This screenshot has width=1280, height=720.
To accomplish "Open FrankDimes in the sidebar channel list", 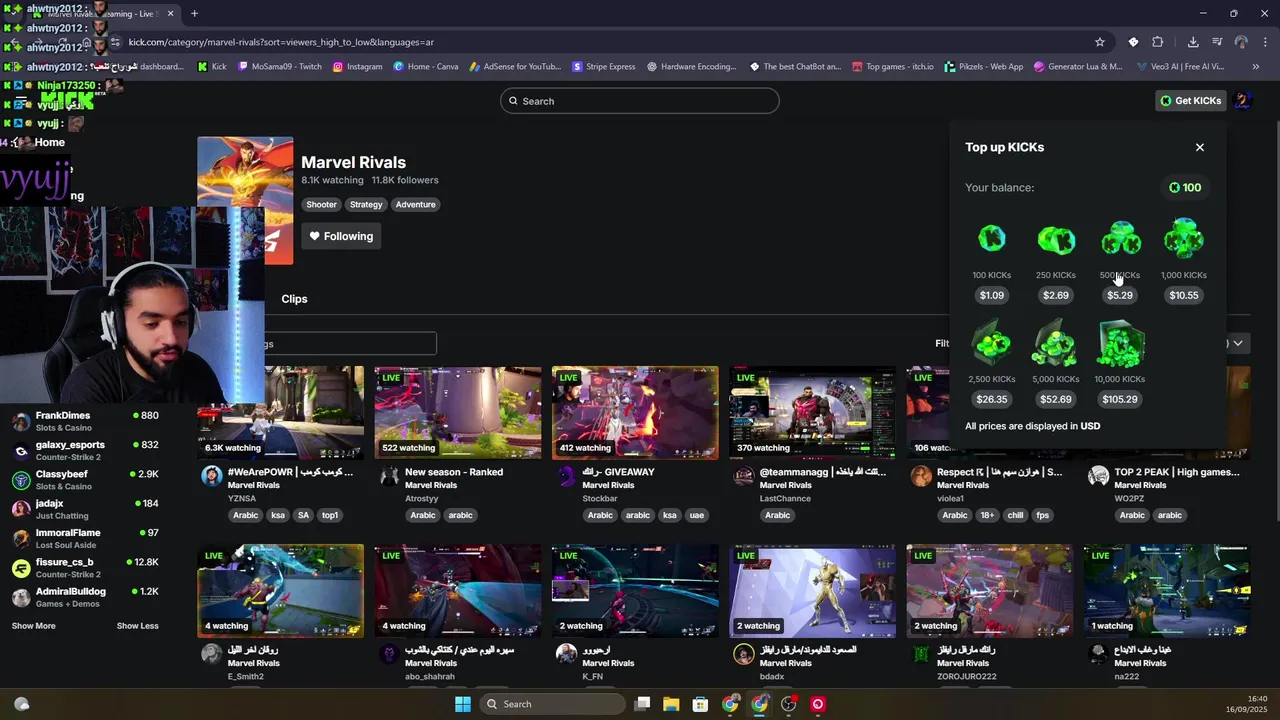I will (85, 421).
